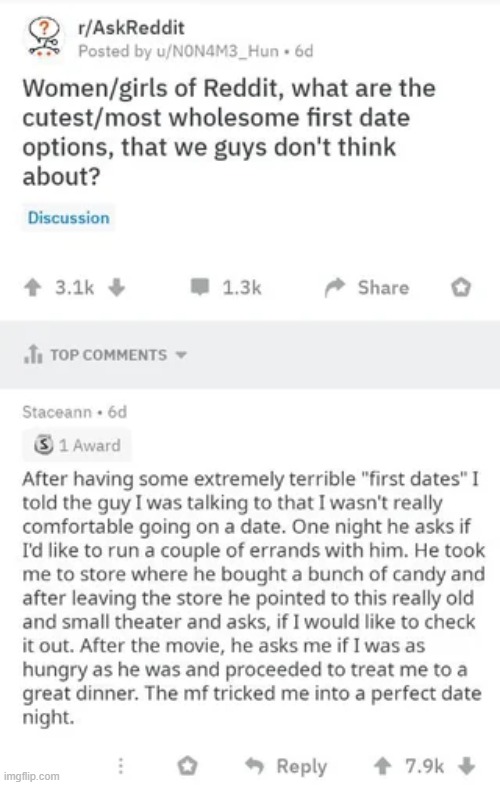Select the Discussion flair tag
Screen dimensions: 500x785
69,218
